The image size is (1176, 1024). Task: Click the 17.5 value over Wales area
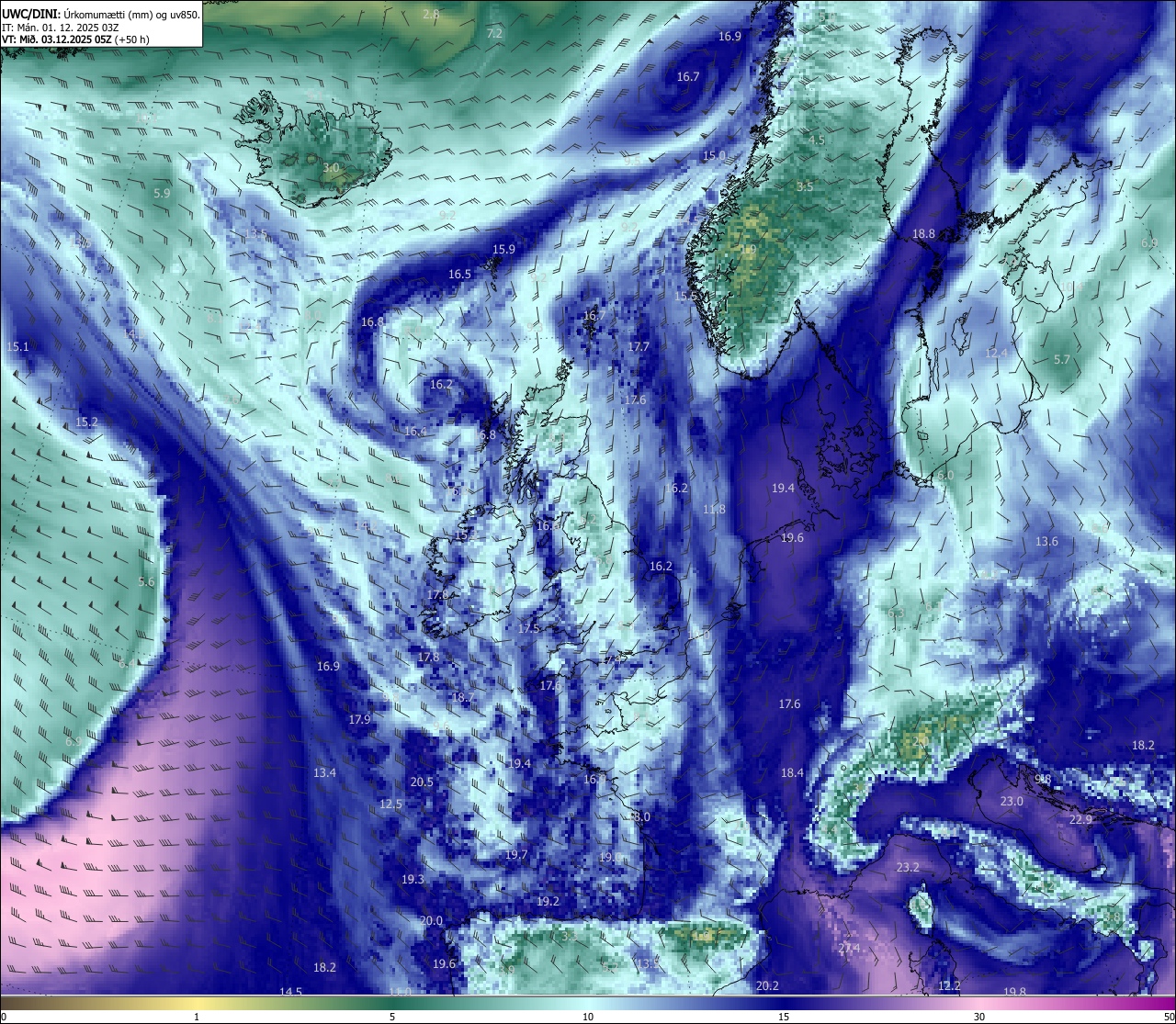pyautogui.click(x=528, y=629)
